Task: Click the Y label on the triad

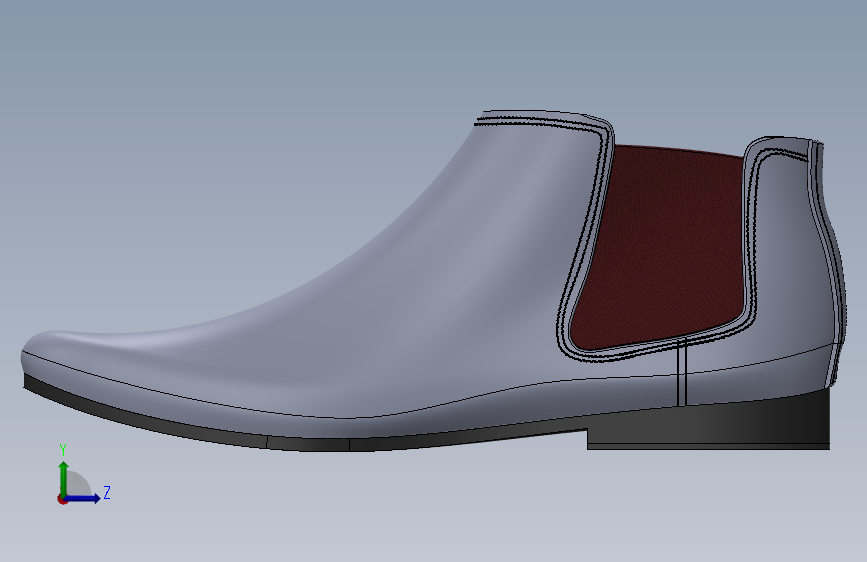Action: tap(63, 450)
